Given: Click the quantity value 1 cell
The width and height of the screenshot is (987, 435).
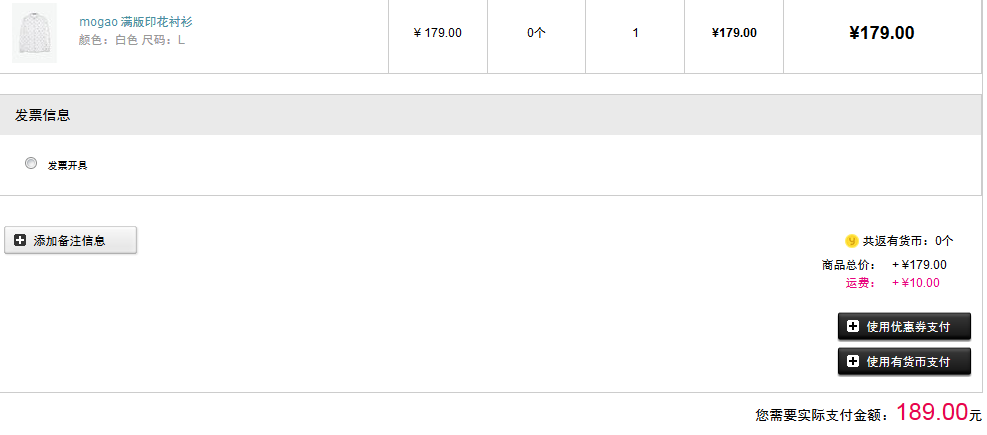Looking at the screenshot, I should [635, 33].
